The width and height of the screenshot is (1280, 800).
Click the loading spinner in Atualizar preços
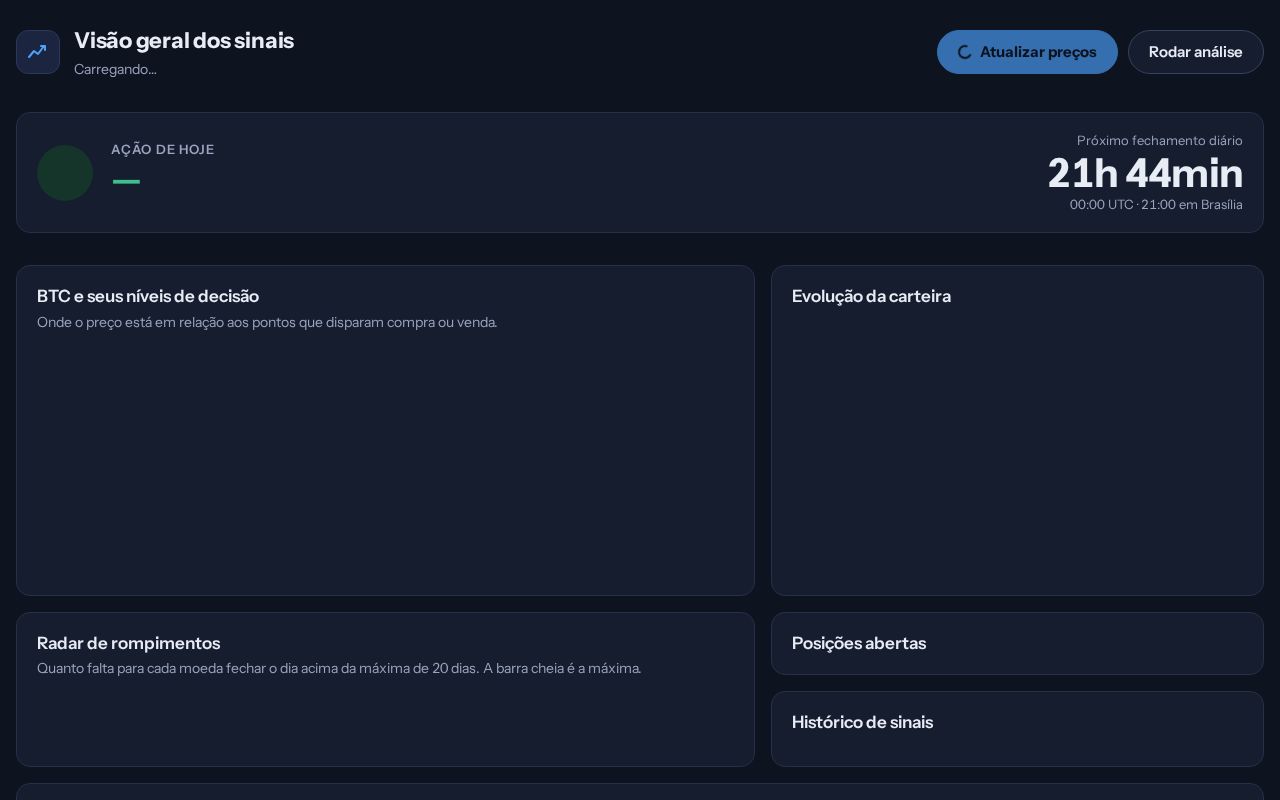[x=965, y=52]
